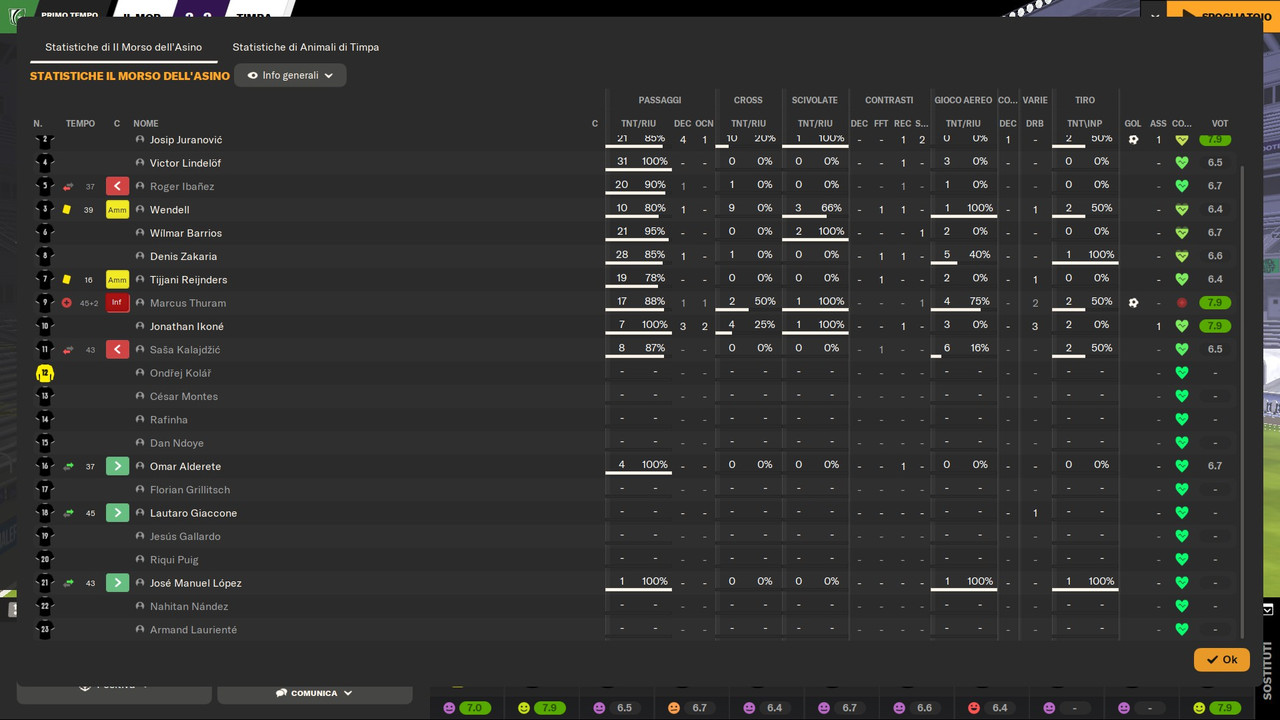
Task: Click Tijjani Reijnders' yellow Amm badge
Action: tap(117, 280)
